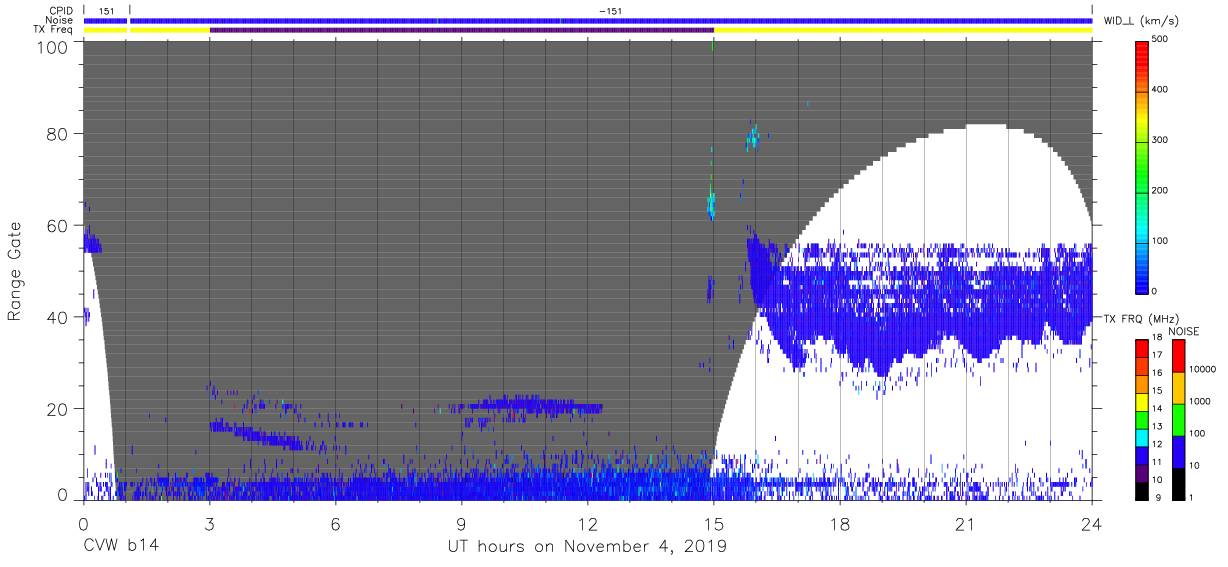The width and height of the screenshot is (1228, 567).
Task: Click the 15 MHz label on TX FRQ legend
Action: 1157,391
